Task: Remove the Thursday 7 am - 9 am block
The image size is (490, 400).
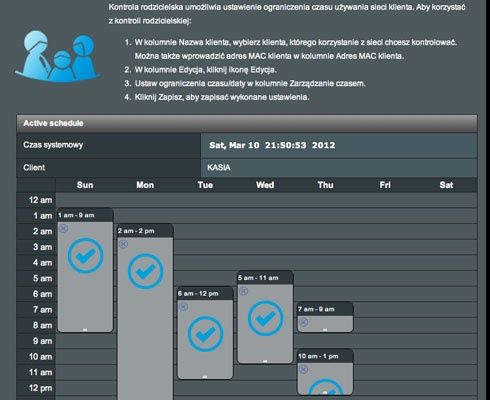Action: point(303,322)
